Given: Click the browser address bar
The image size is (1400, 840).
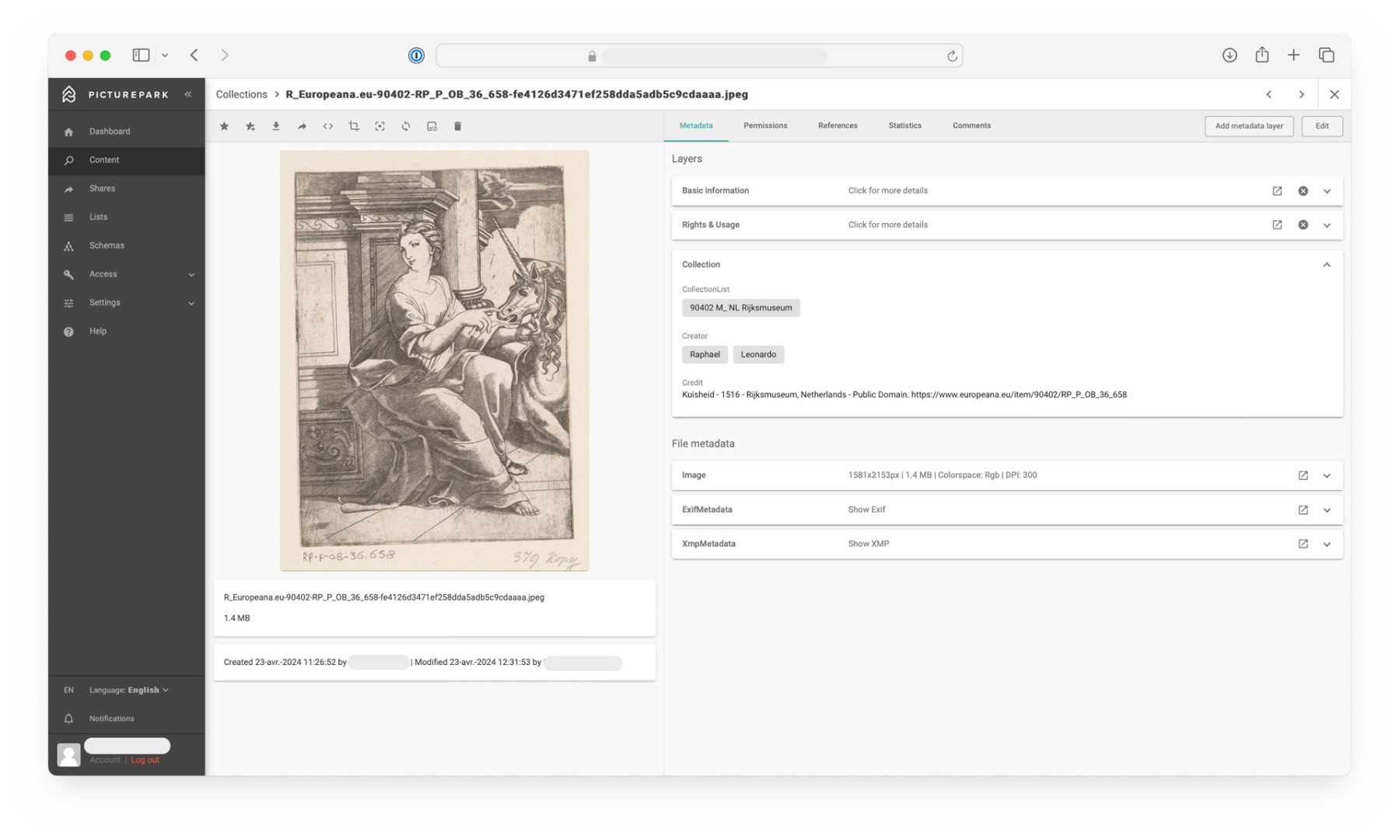Looking at the screenshot, I should [x=699, y=55].
